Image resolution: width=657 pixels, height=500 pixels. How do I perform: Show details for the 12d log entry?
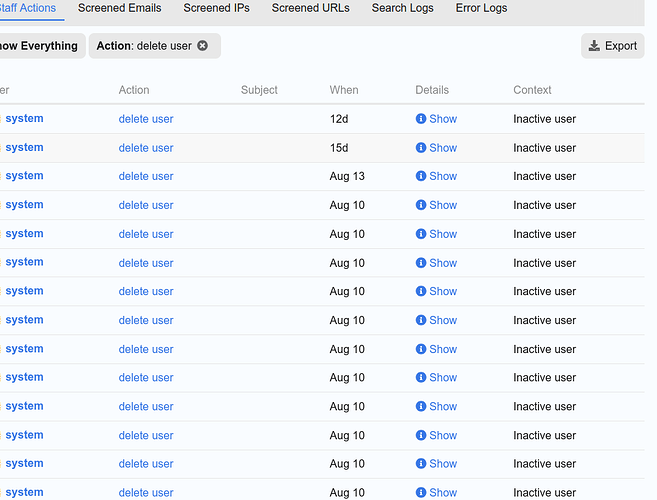coord(436,119)
